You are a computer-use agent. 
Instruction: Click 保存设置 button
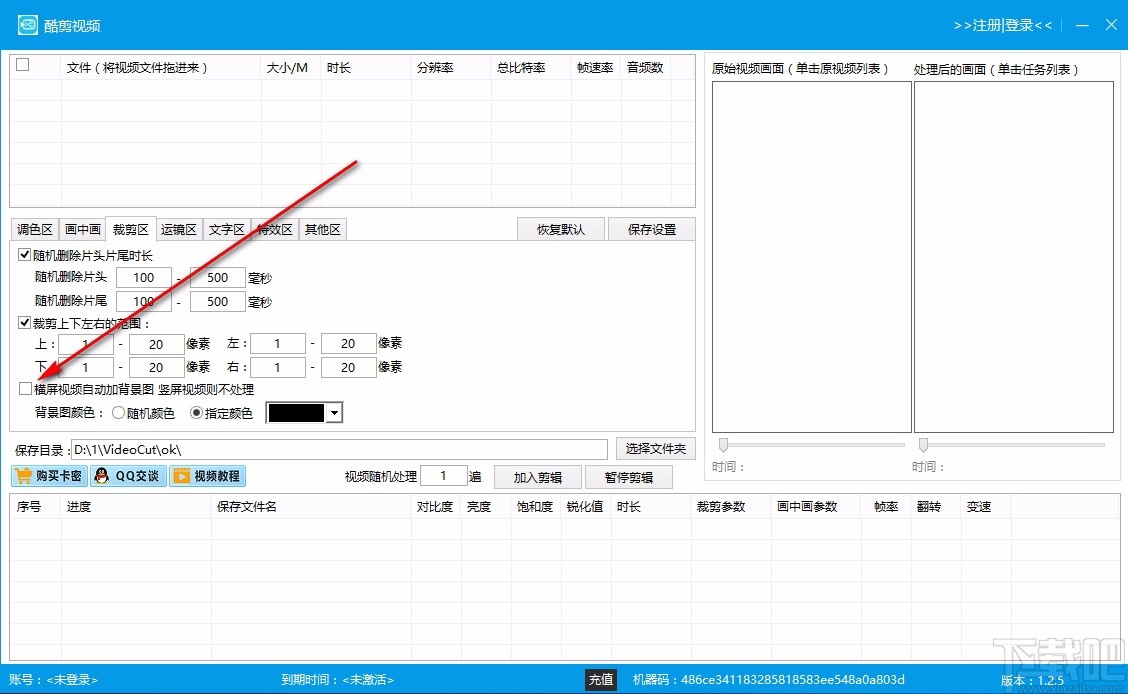tap(652, 229)
